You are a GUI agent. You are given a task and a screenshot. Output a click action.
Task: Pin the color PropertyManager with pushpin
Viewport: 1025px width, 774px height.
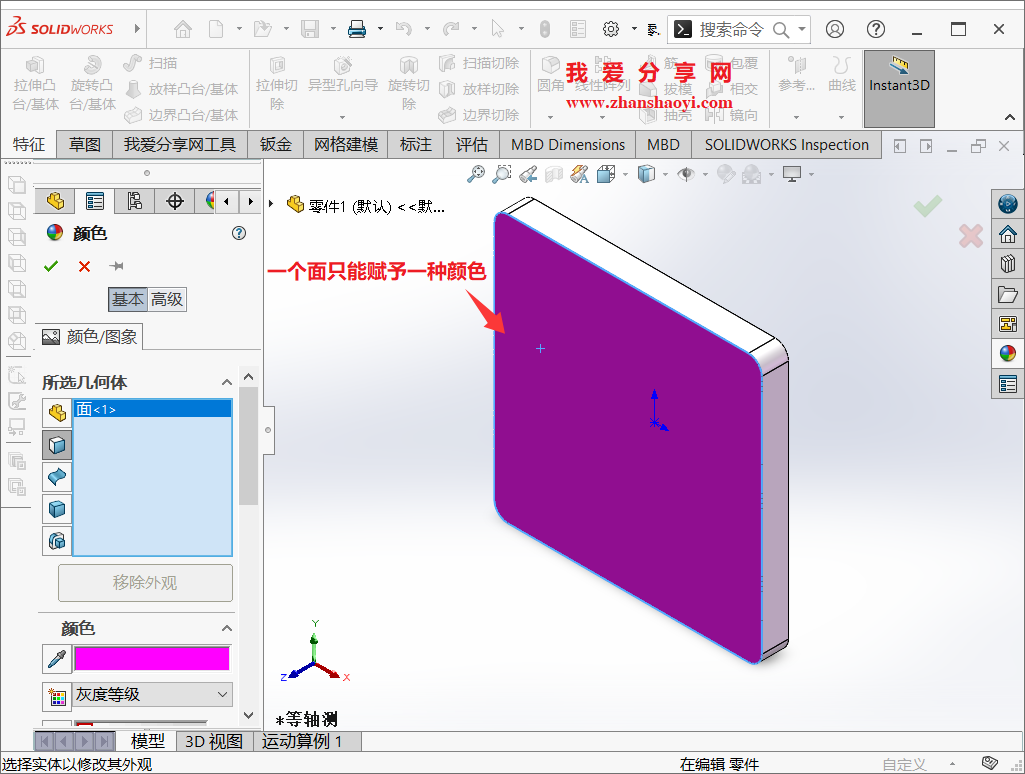116,265
